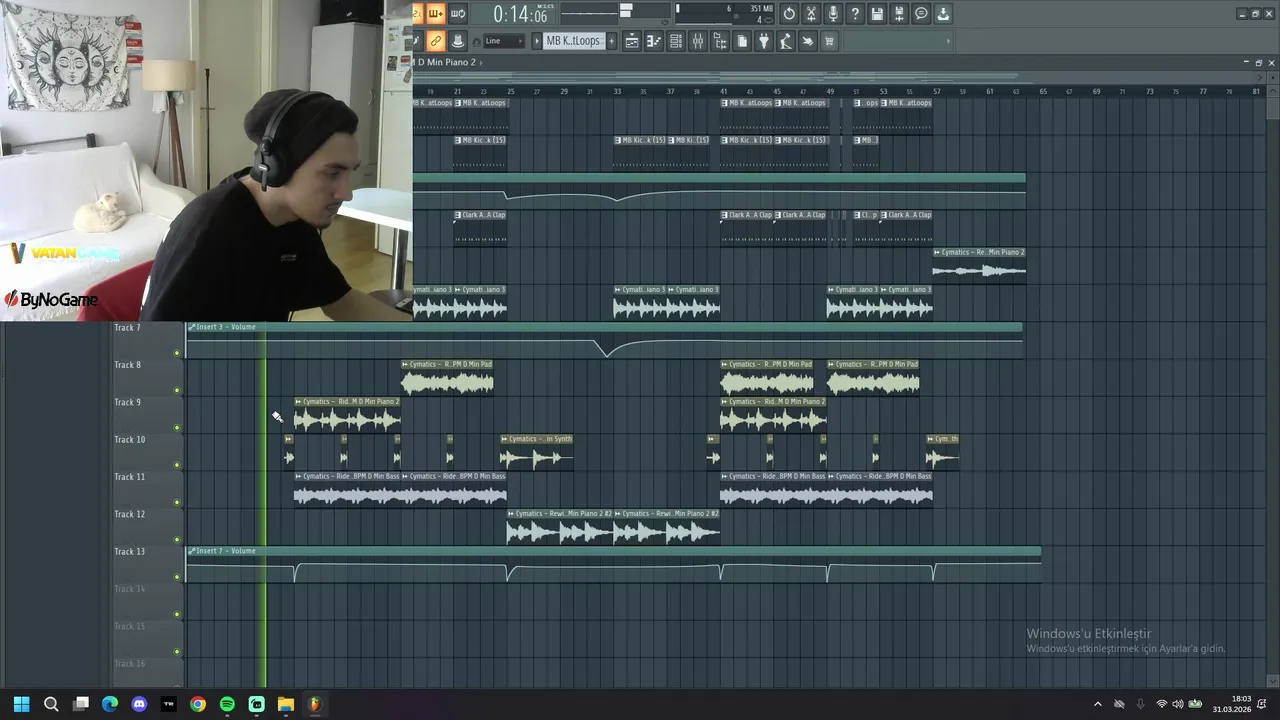Show hidden icons in the system tray
This screenshot has height=720, width=1280.
click(1098, 704)
